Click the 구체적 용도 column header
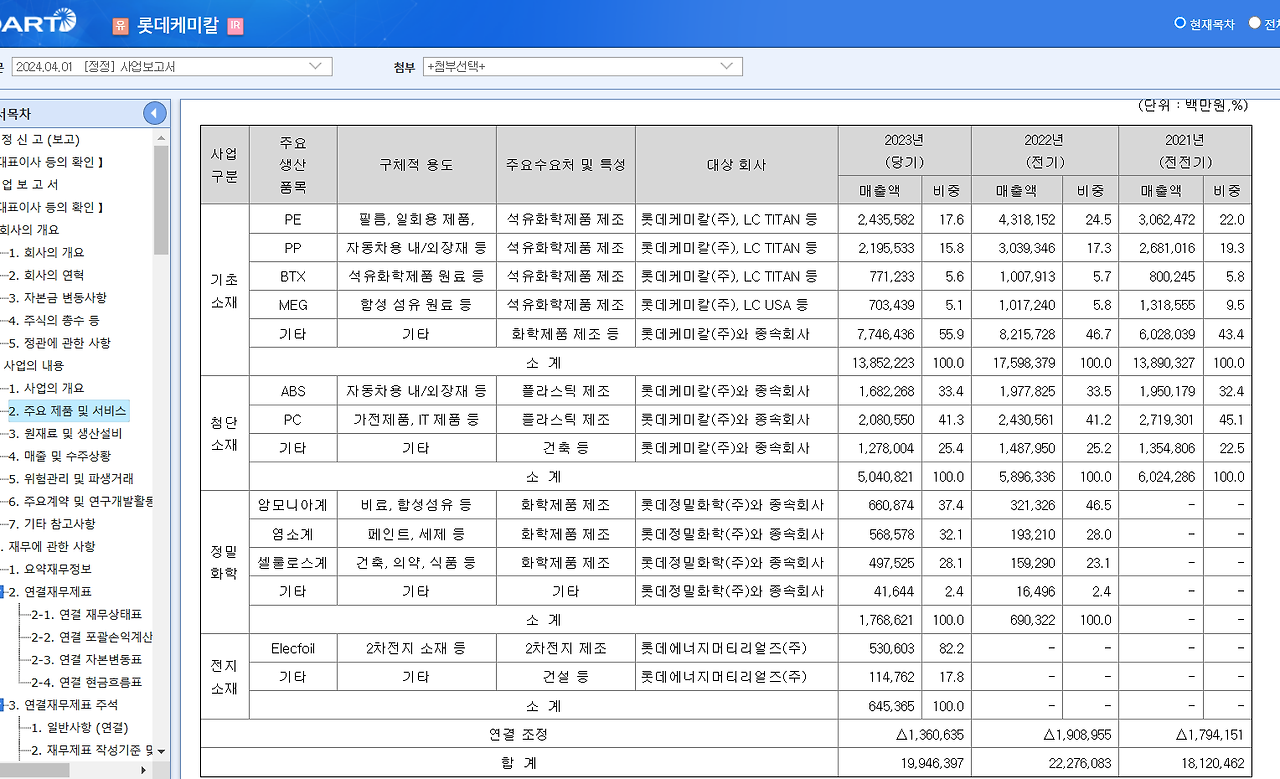 (x=416, y=165)
